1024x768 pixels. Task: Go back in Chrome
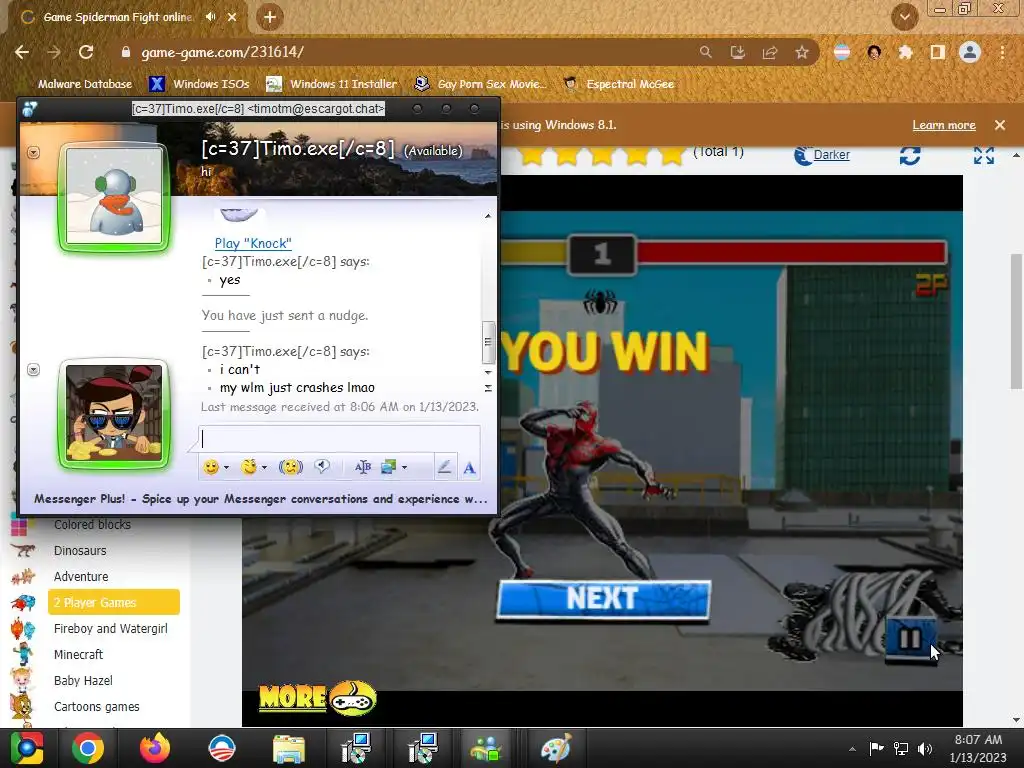(x=22, y=52)
